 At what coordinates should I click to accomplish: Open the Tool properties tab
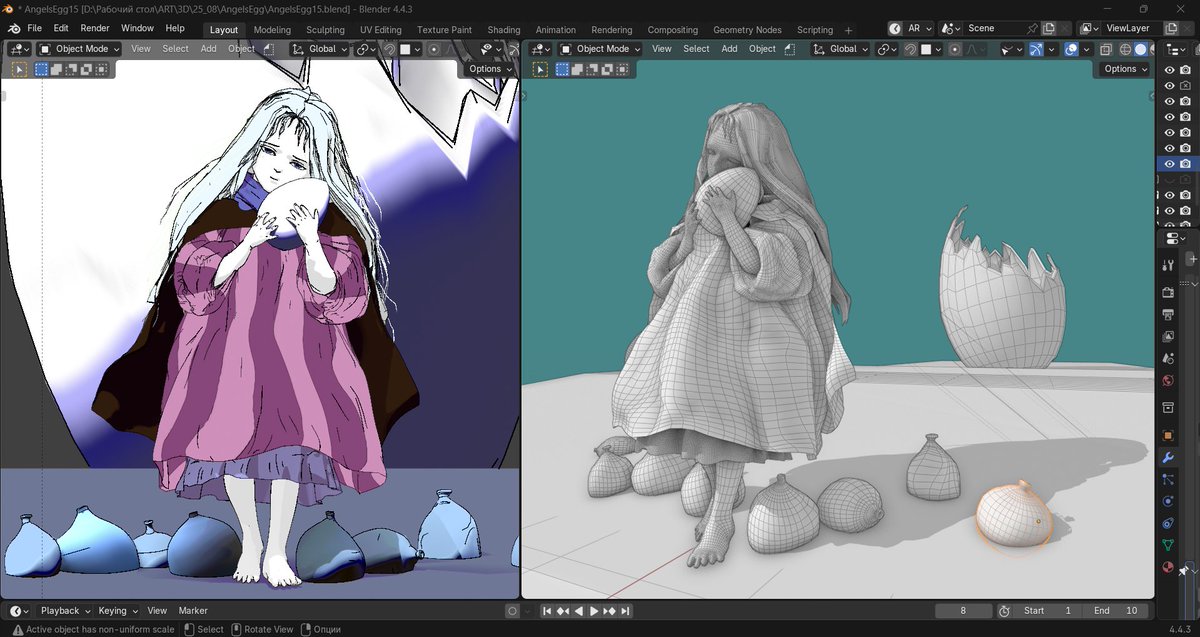[x=1167, y=265]
